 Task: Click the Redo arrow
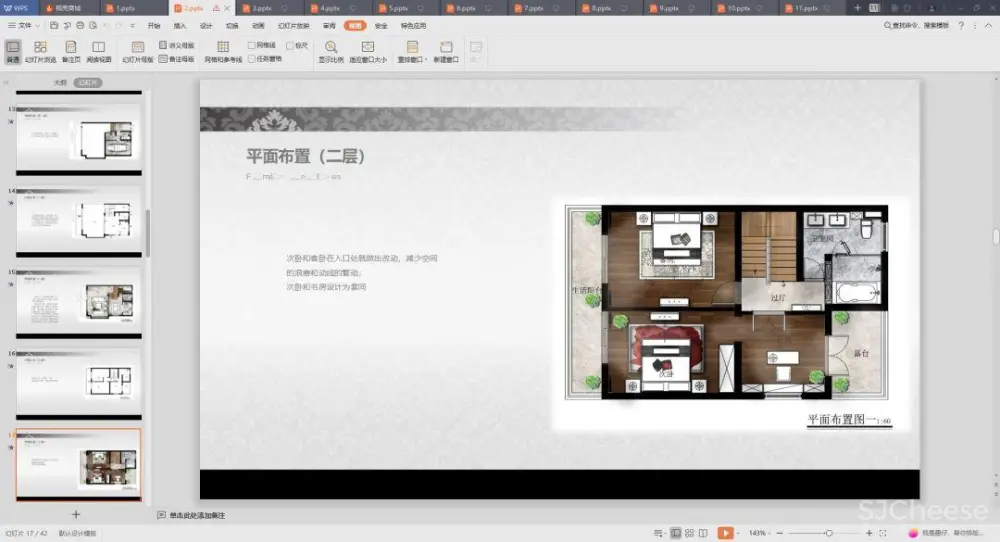point(119,26)
